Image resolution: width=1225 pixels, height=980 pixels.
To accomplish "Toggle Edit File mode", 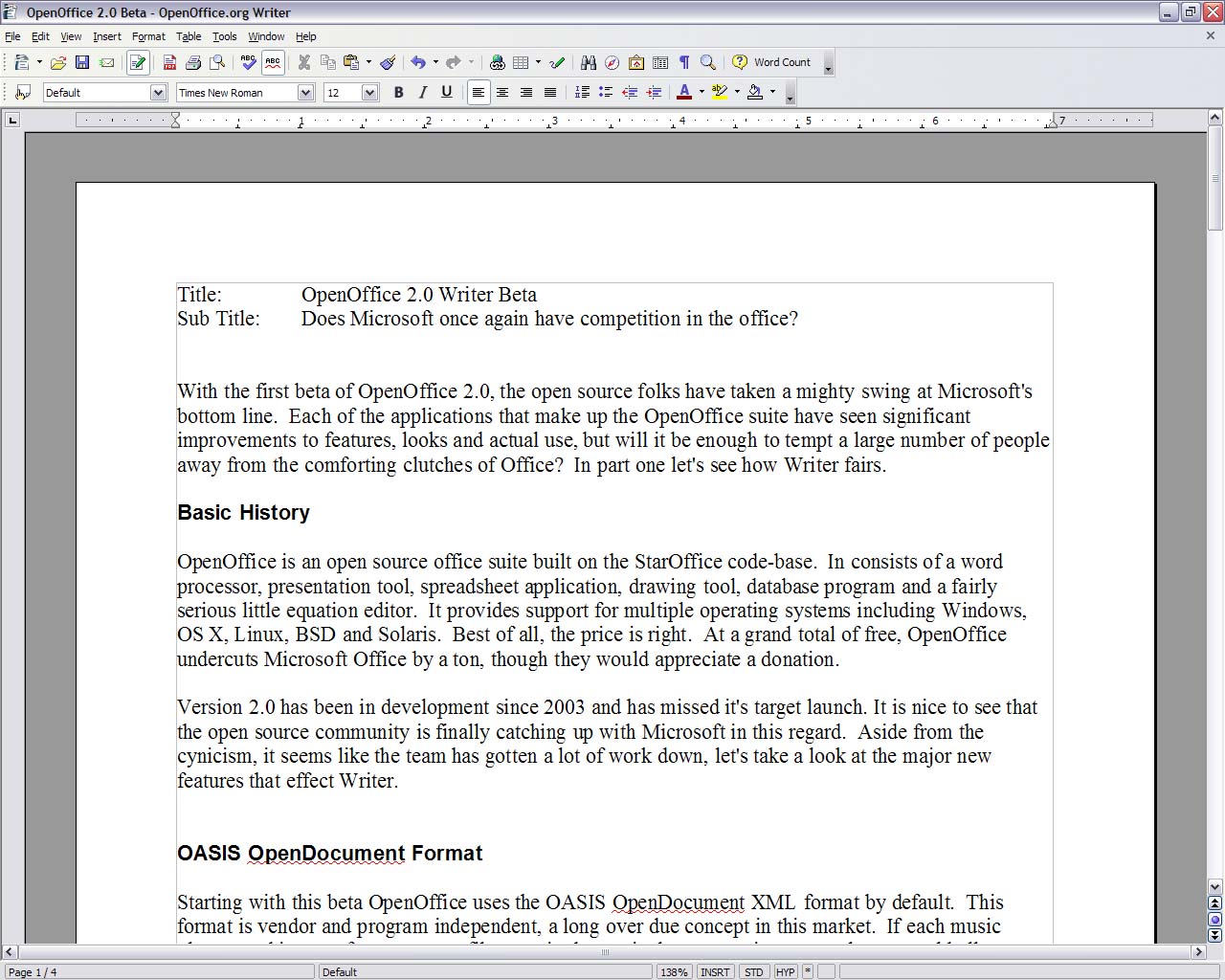I will 138,62.
